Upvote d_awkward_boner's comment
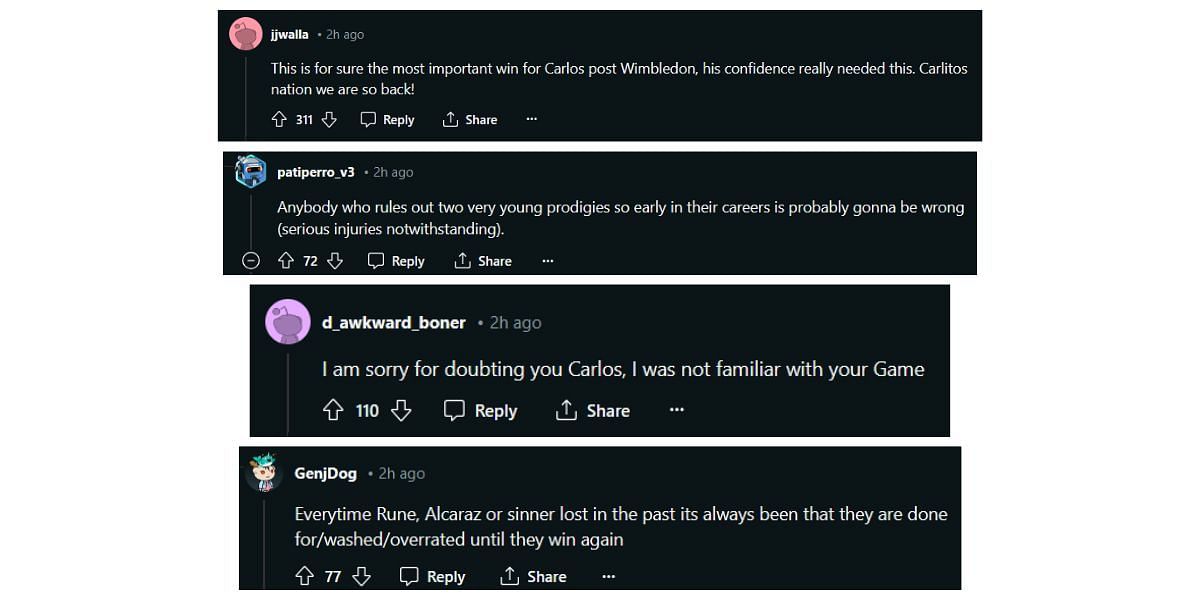The width and height of the screenshot is (1200, 600). [333, 411]
